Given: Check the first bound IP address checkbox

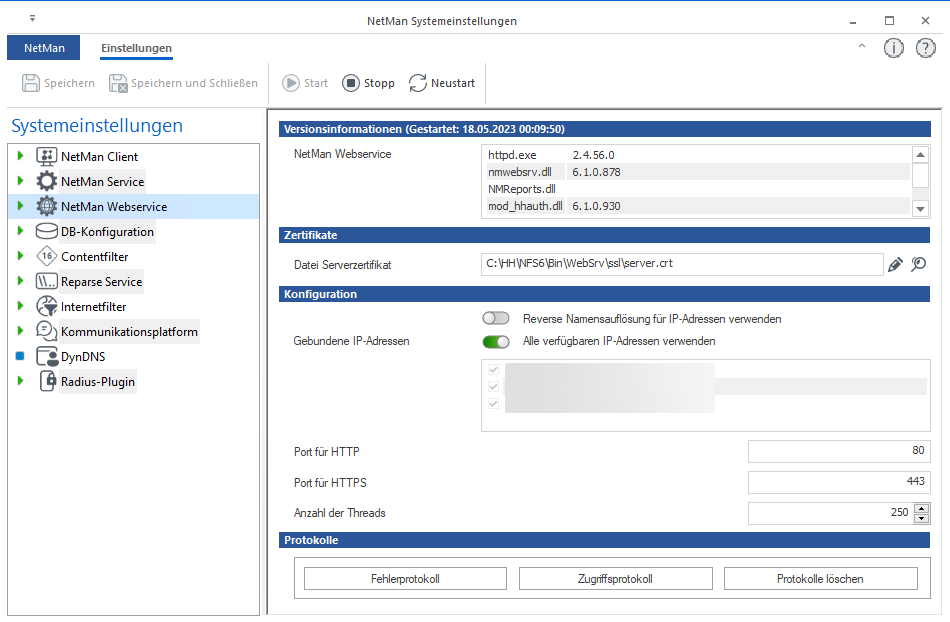Looking at the screenshot, I should [x=493, y=369].
